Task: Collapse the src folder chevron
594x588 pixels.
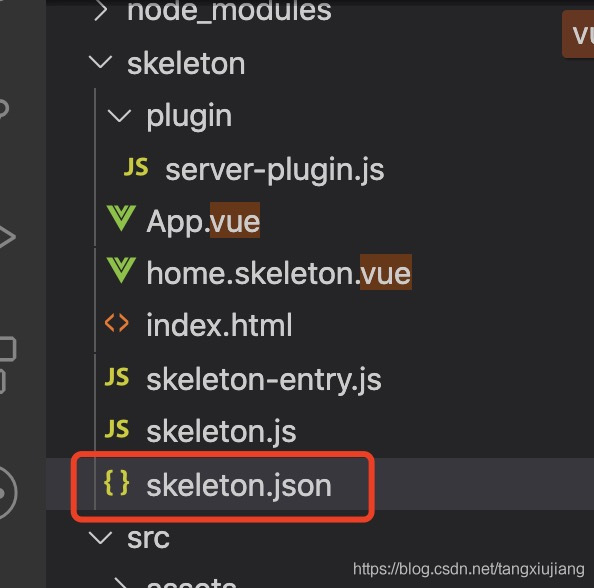Action: pyautogui.click(x=100, y=538)
